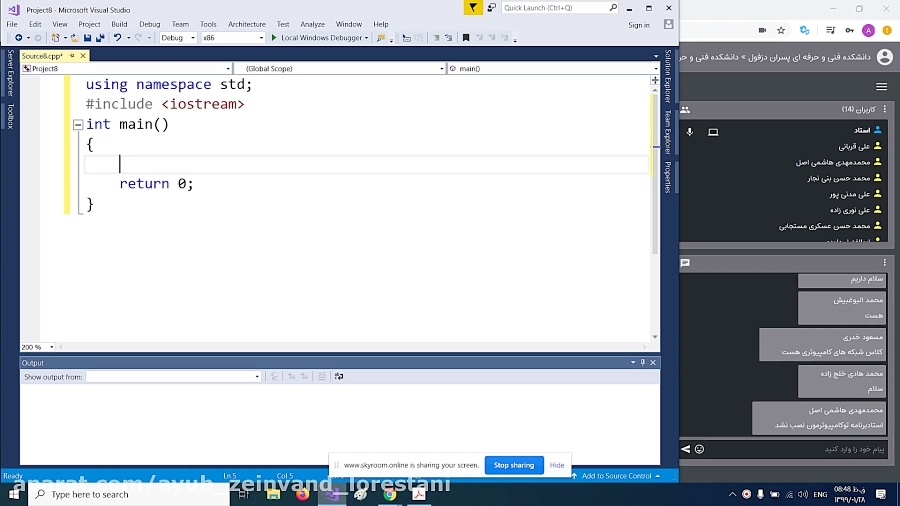Open the Debug configuration dropdown

click(x=178, y=38)
